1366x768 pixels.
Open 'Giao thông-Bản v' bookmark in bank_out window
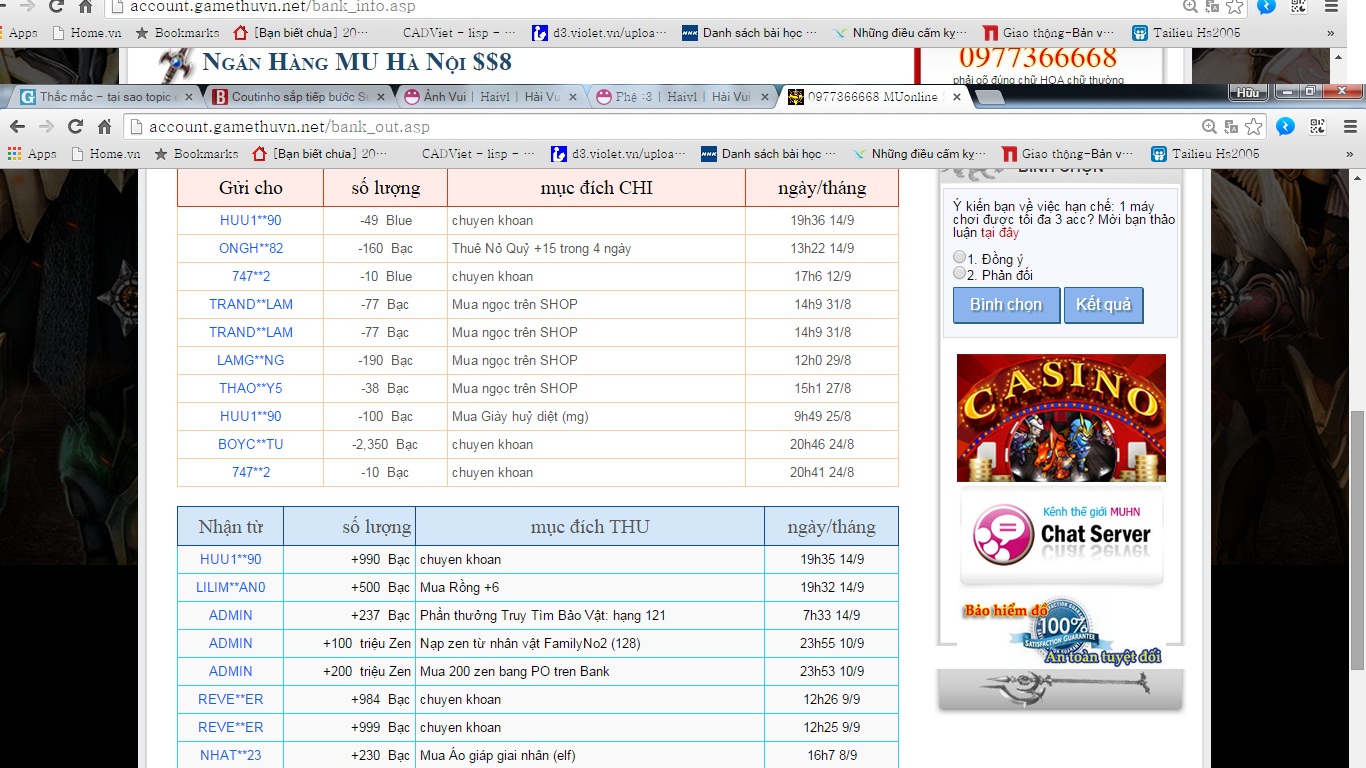point(1068,154)
